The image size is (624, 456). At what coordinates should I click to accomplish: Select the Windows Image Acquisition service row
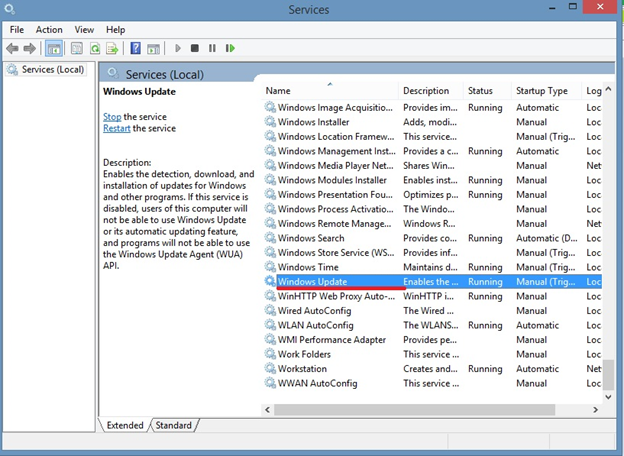tap(433, 107)
